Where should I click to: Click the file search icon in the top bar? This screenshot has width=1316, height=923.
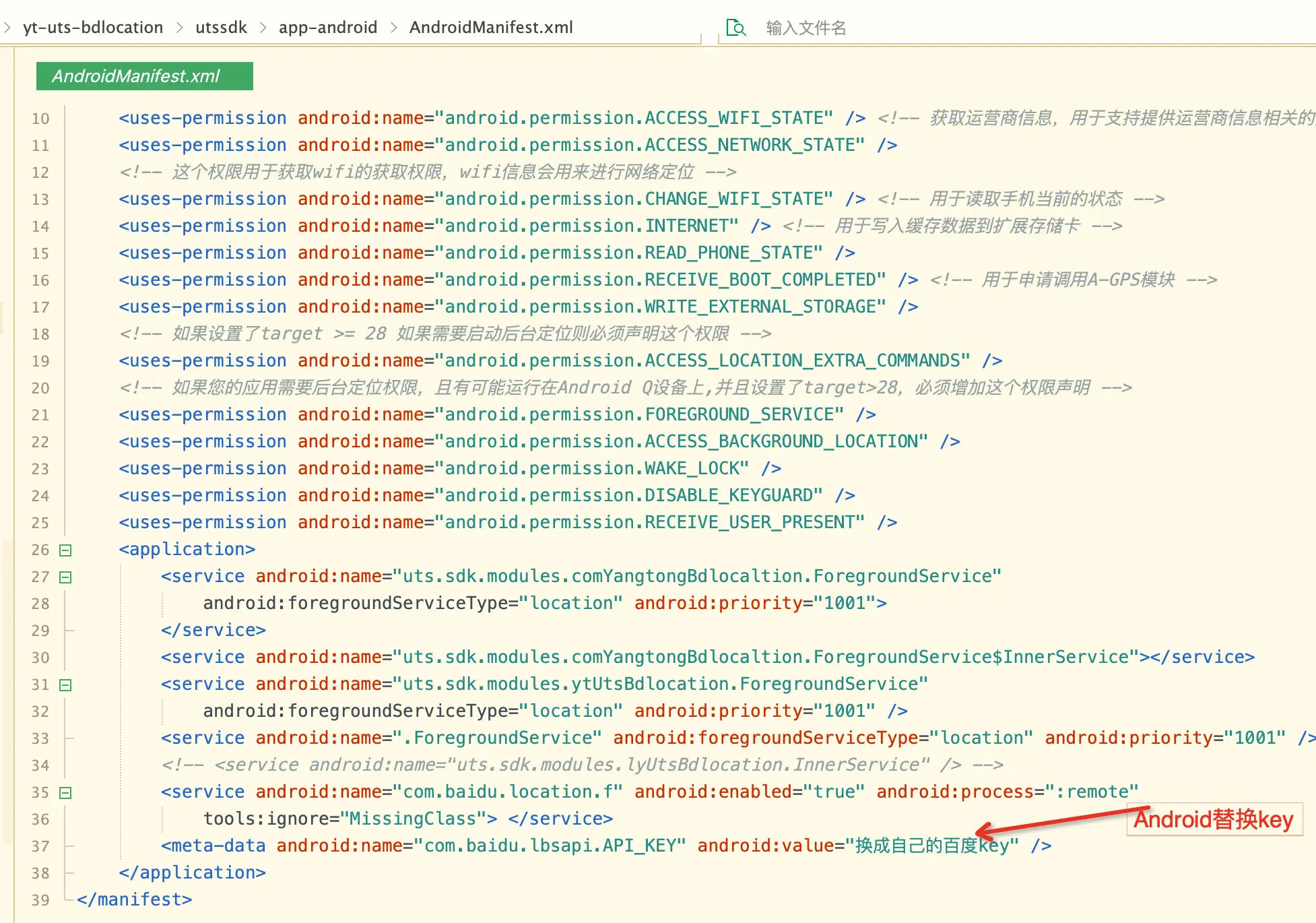tap(736, 28)
